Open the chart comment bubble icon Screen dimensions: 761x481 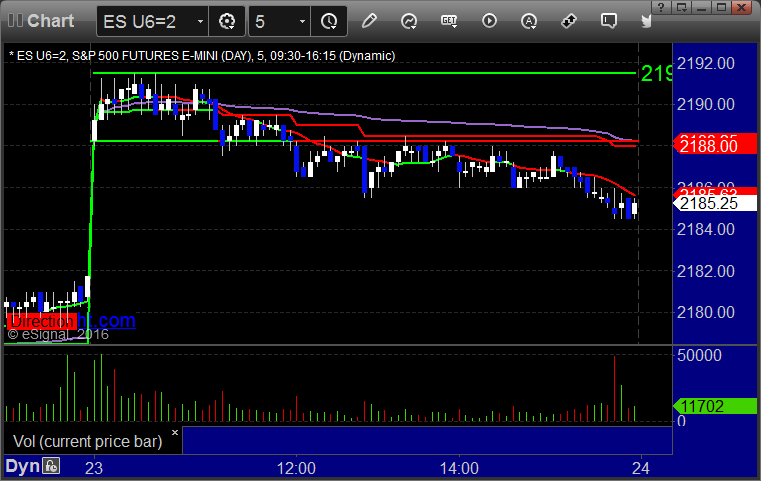[609, 21]
